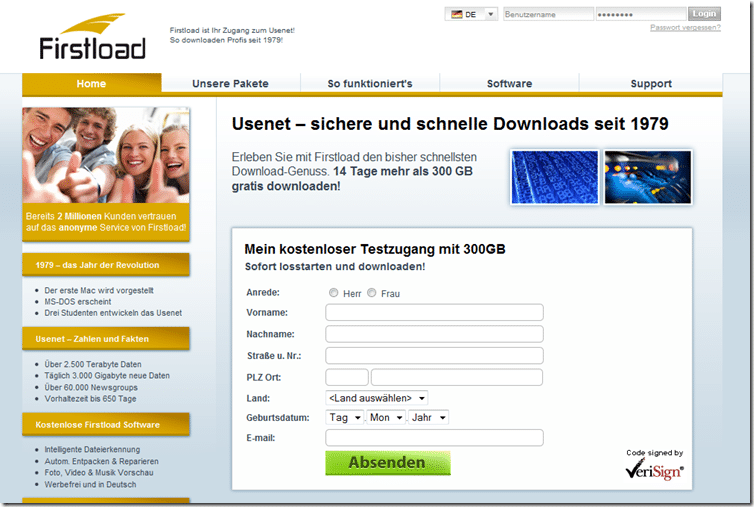The width and height of the screenshot is (754, 507).
Task: Select the Herr radio button
Action: pos(333,292)
